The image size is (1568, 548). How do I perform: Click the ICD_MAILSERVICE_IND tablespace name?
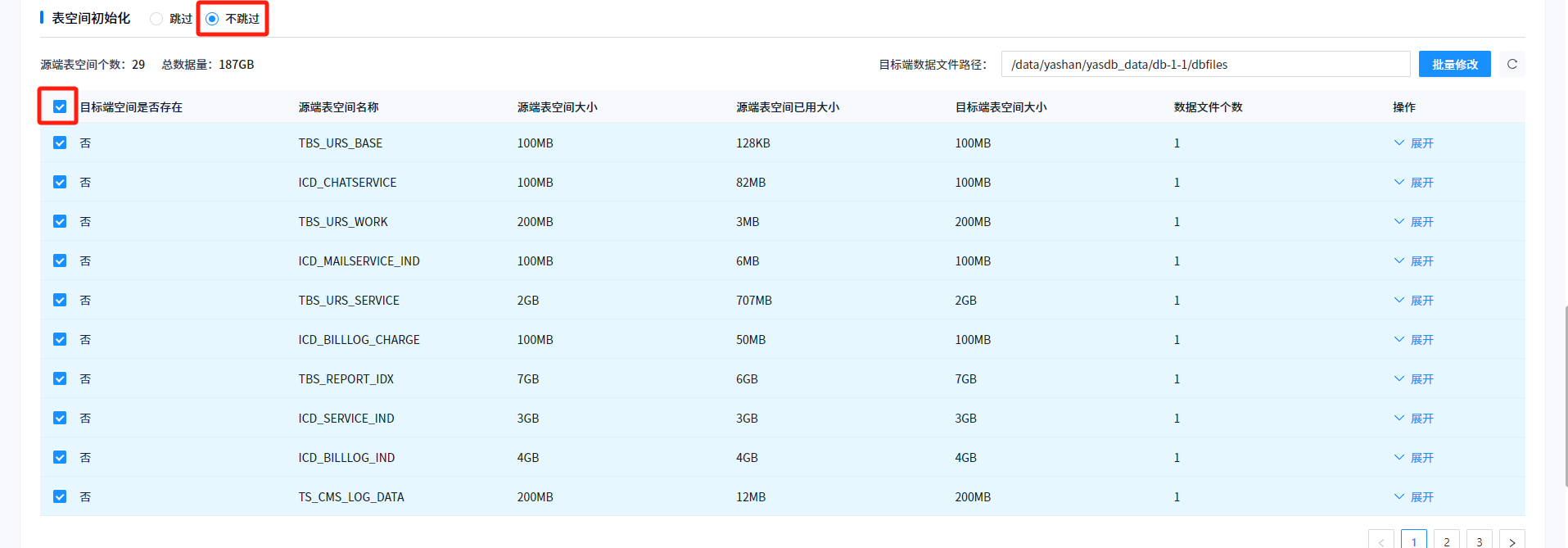click(359, 261)
